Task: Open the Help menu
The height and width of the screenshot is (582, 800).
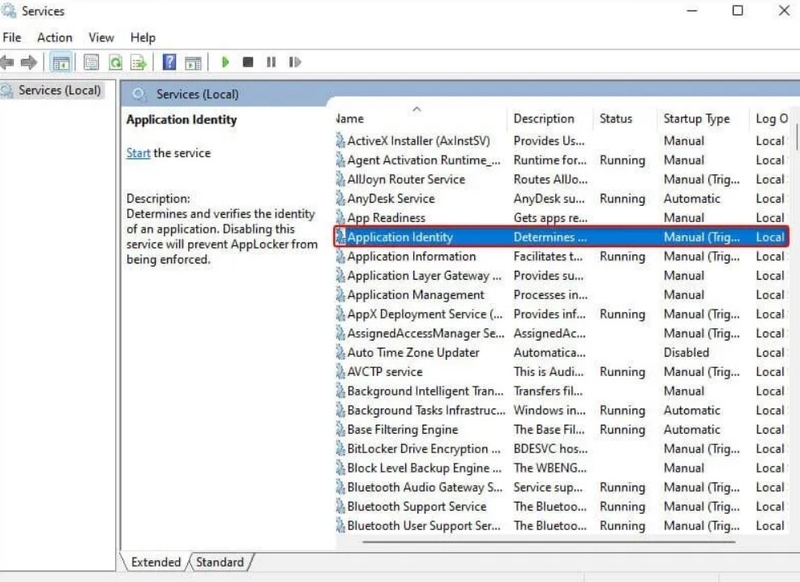Action: tap(143, 38)
